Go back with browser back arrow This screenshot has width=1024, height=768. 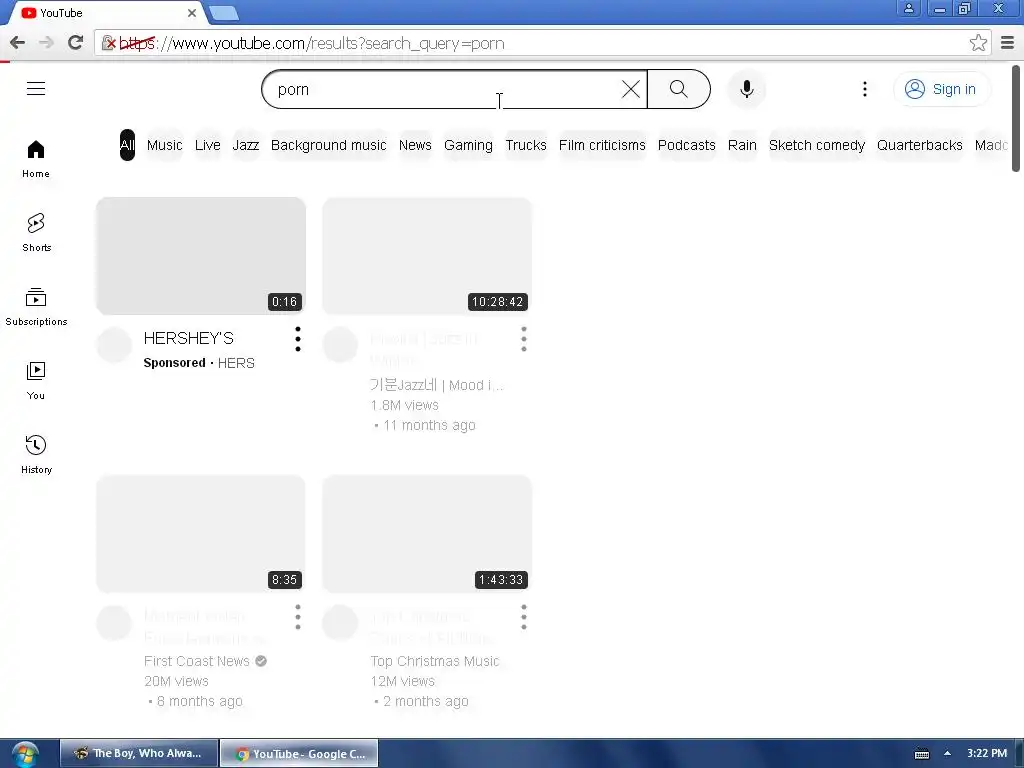click(x=18, y=43)
